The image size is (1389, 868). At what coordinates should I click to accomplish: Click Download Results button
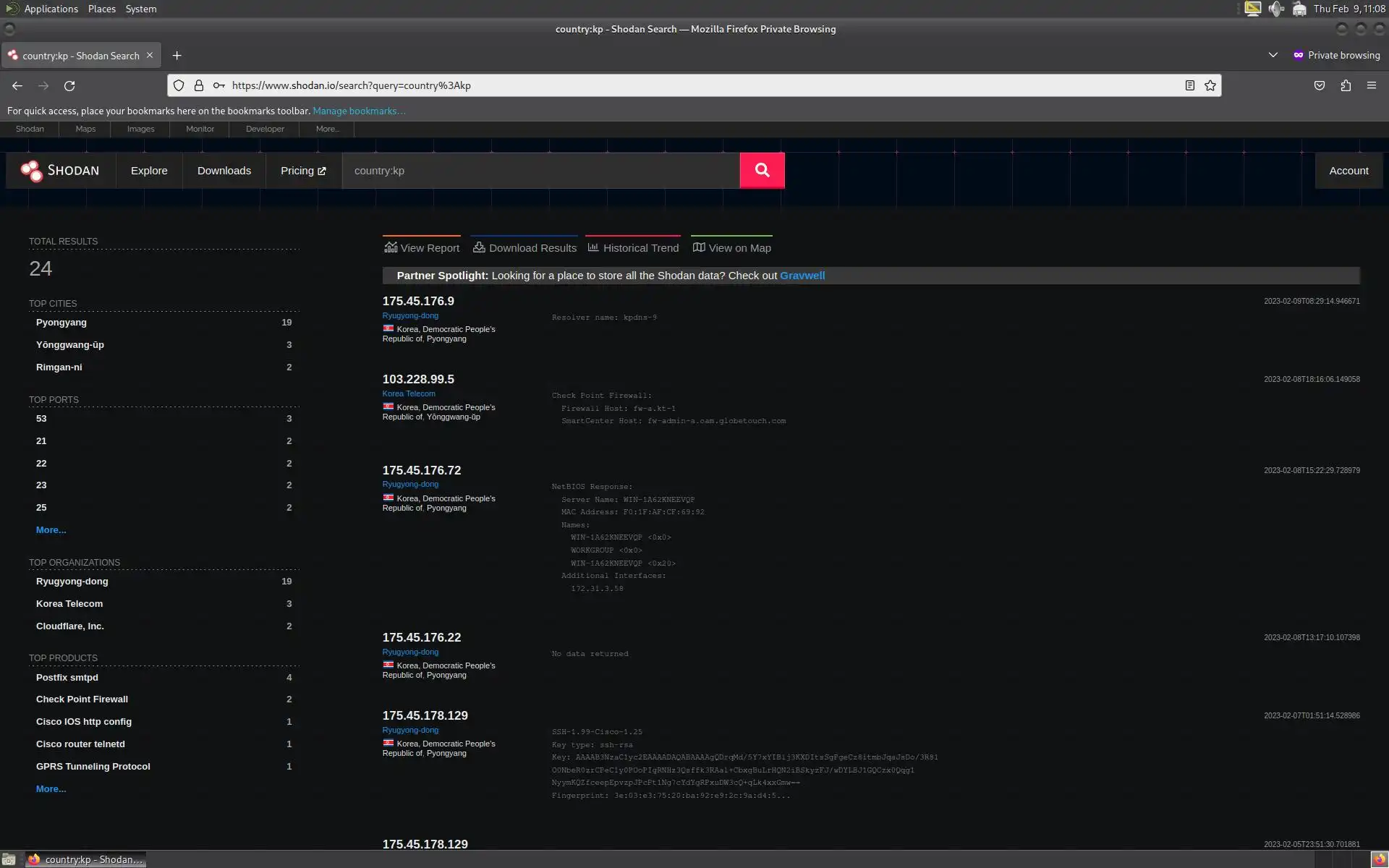[x=524, y=248]
